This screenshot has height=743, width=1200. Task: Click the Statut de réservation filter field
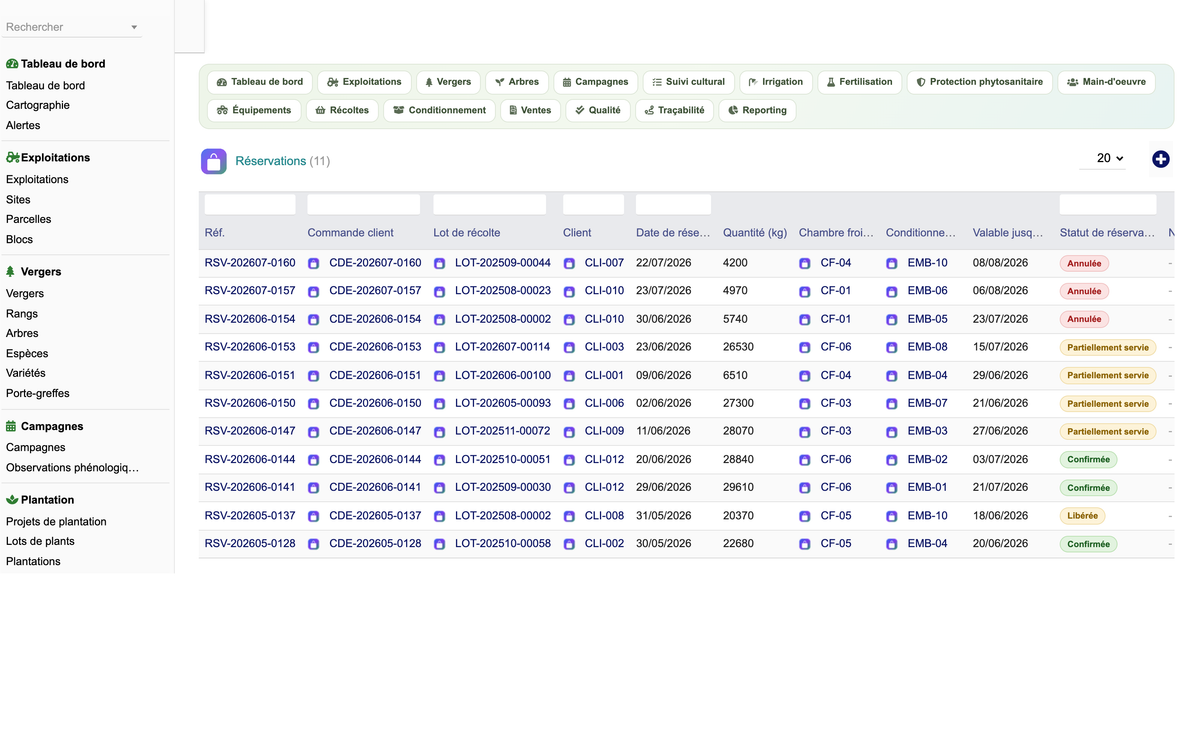tap(1108, 204)
